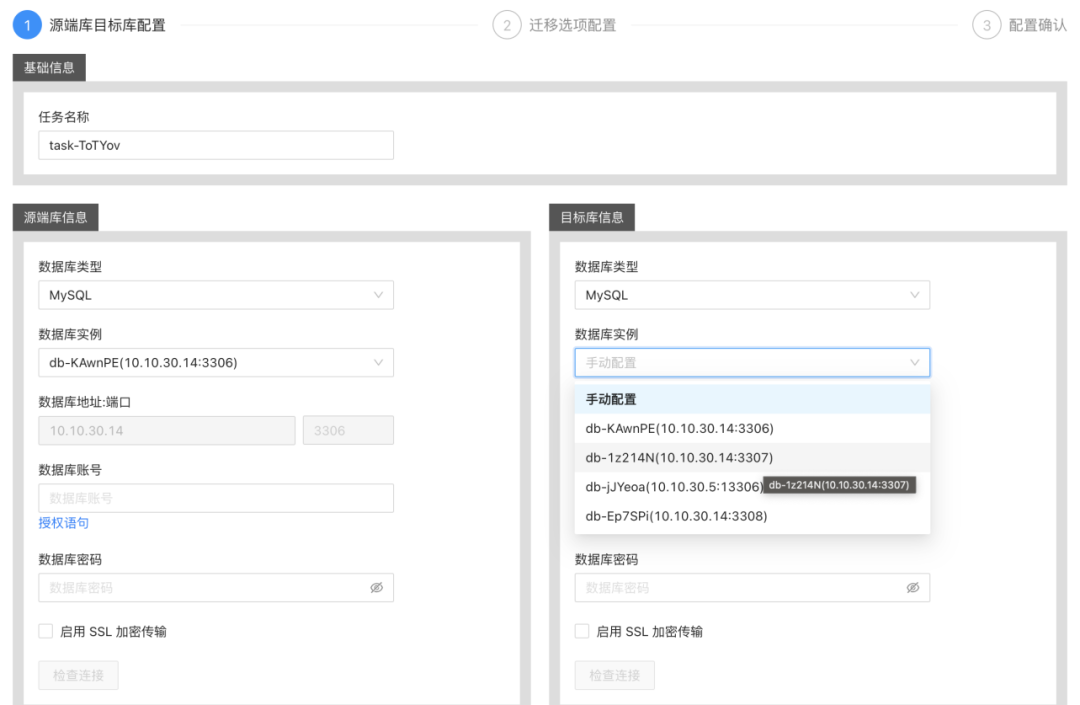Enable SSL encryption for source database

[x=45, y=631]
